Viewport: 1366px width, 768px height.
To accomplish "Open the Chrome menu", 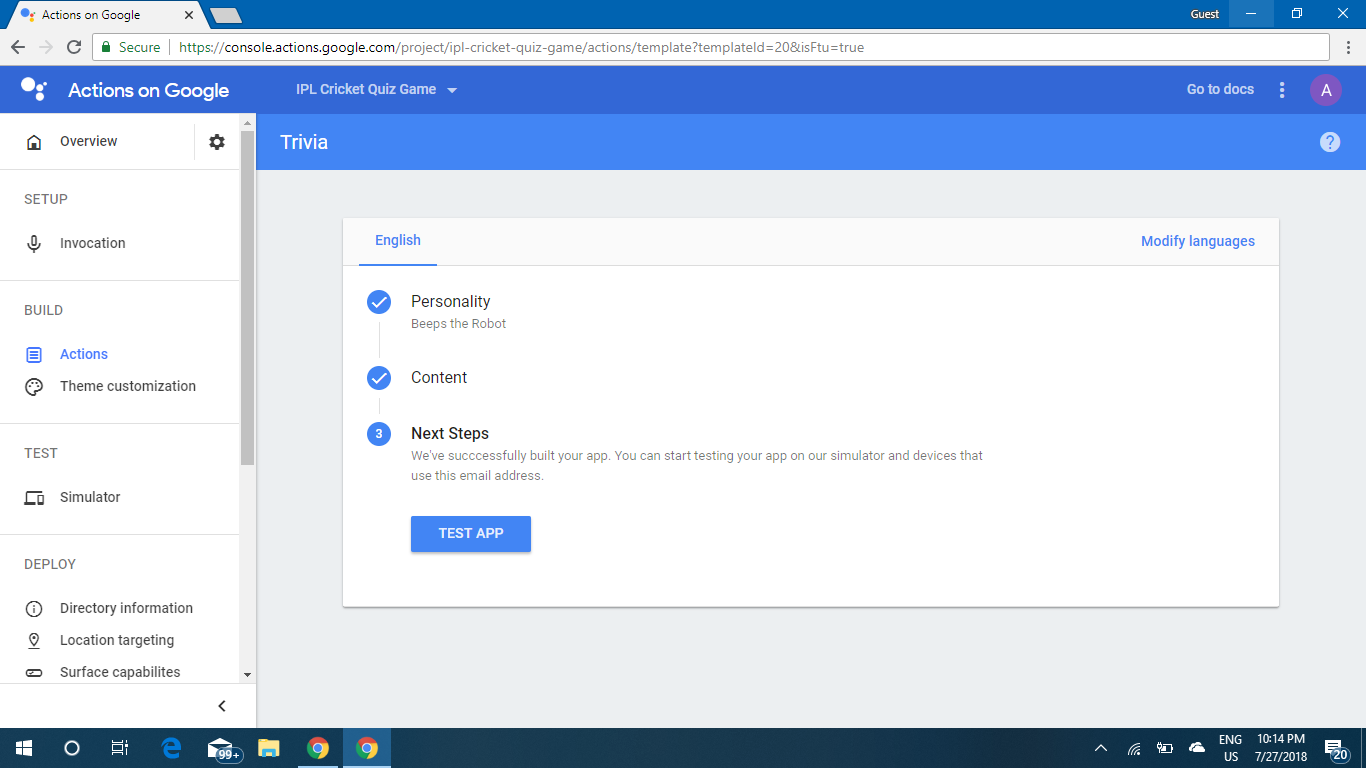I will tap(1346, 47).
